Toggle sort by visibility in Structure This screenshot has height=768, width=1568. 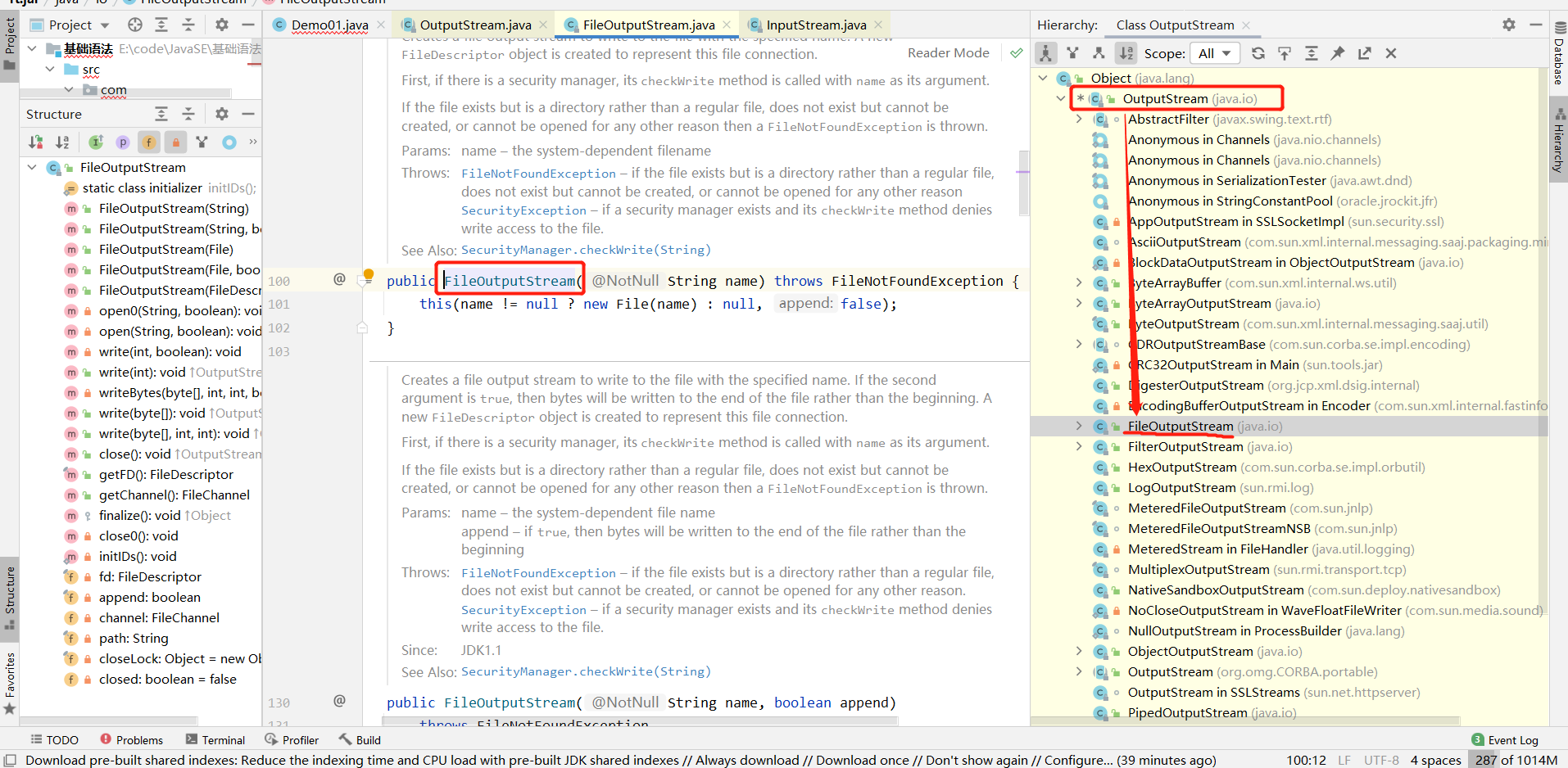point(36,142)
